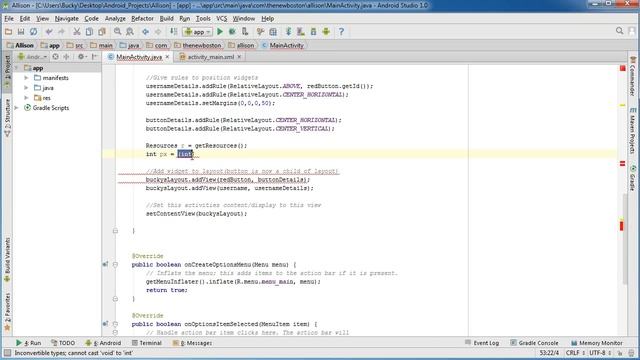Collapse the app module node
Image resolution: width=640 pixels, height=360 pixels.
(x=16, y=68)
